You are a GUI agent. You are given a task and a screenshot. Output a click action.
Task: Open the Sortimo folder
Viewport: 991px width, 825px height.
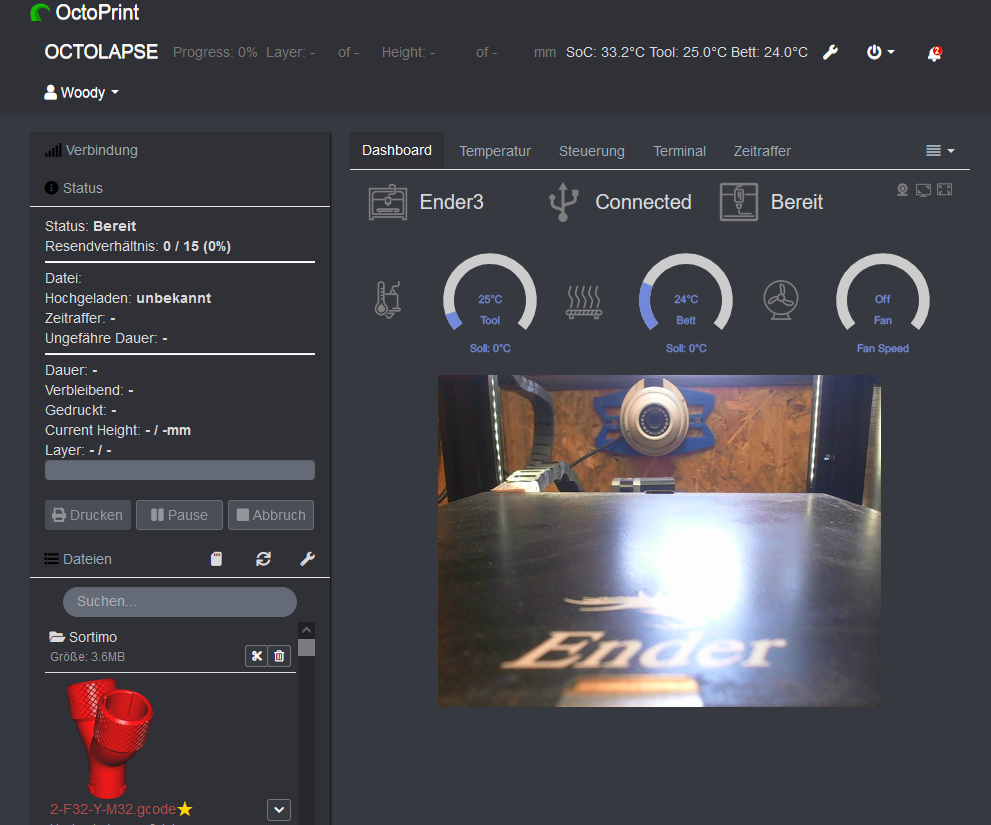coord(83,637)
